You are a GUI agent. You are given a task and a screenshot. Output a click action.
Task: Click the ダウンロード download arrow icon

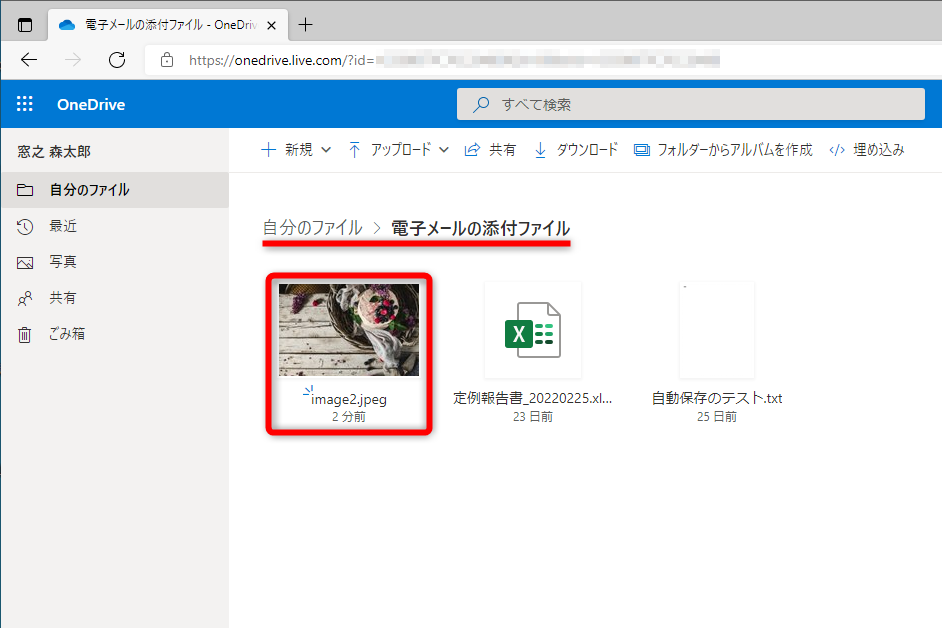(x=540, y=150)
